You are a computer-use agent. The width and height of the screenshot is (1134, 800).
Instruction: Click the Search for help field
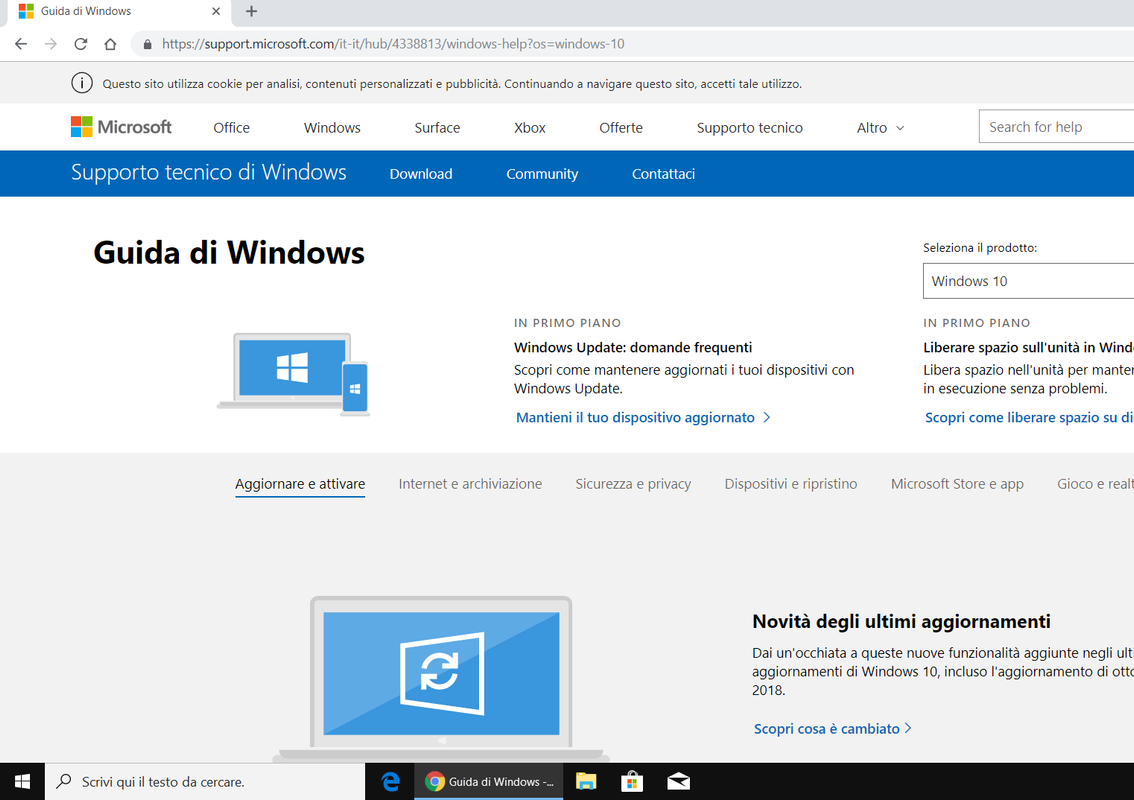1056,127
